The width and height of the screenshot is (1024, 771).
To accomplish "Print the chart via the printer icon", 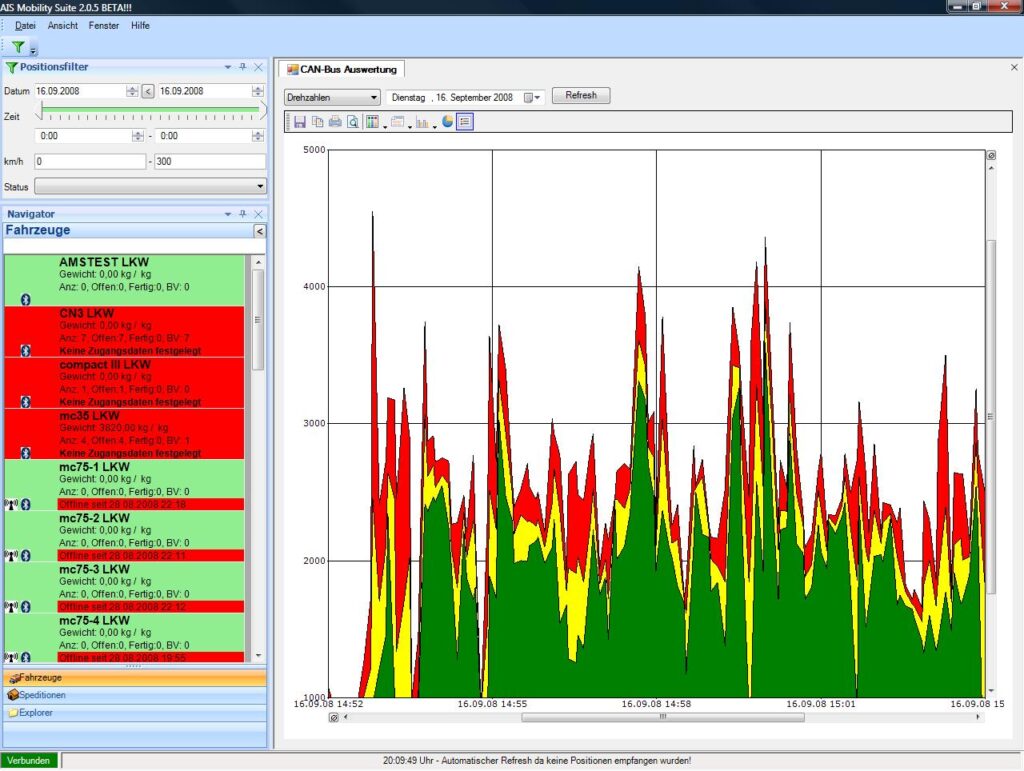I will tap(335, 122).
